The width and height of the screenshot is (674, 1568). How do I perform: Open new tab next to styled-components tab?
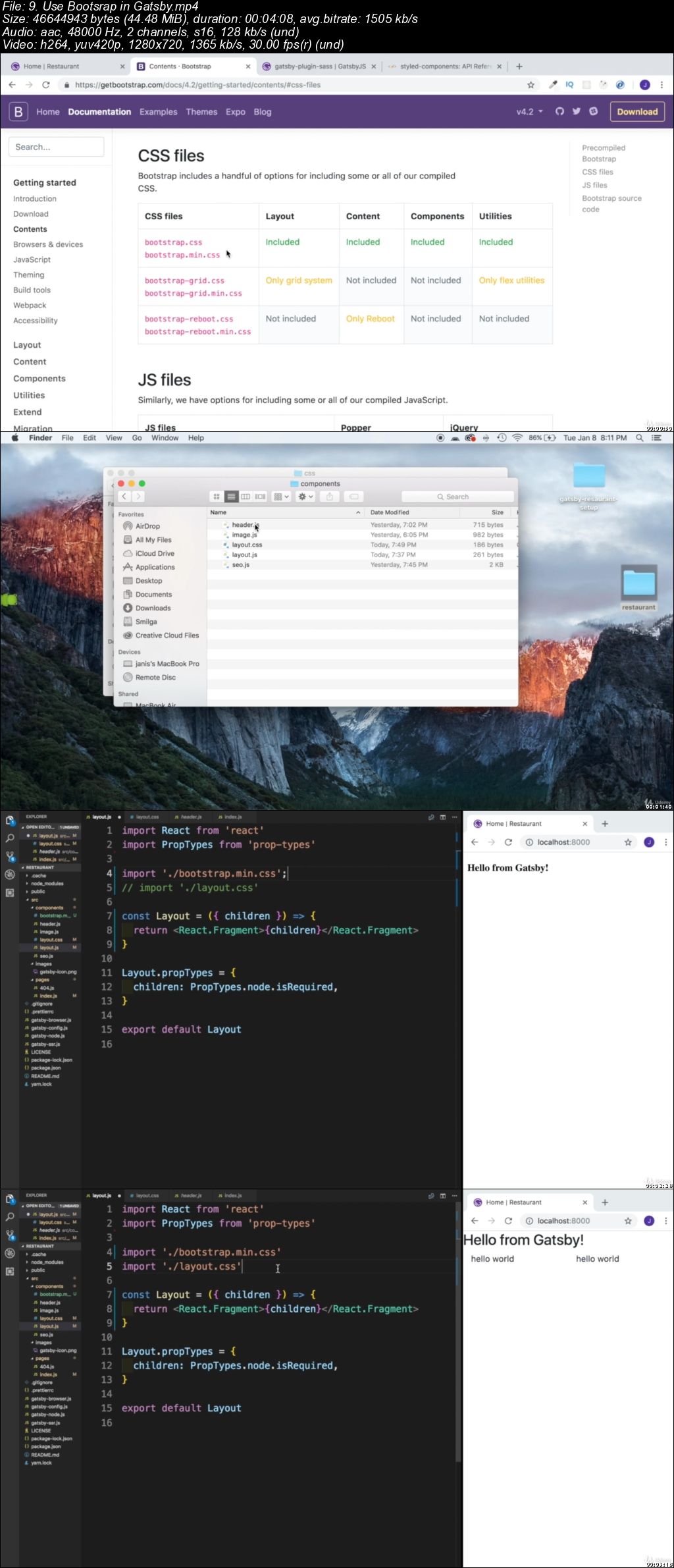click(x=519, y=67)
